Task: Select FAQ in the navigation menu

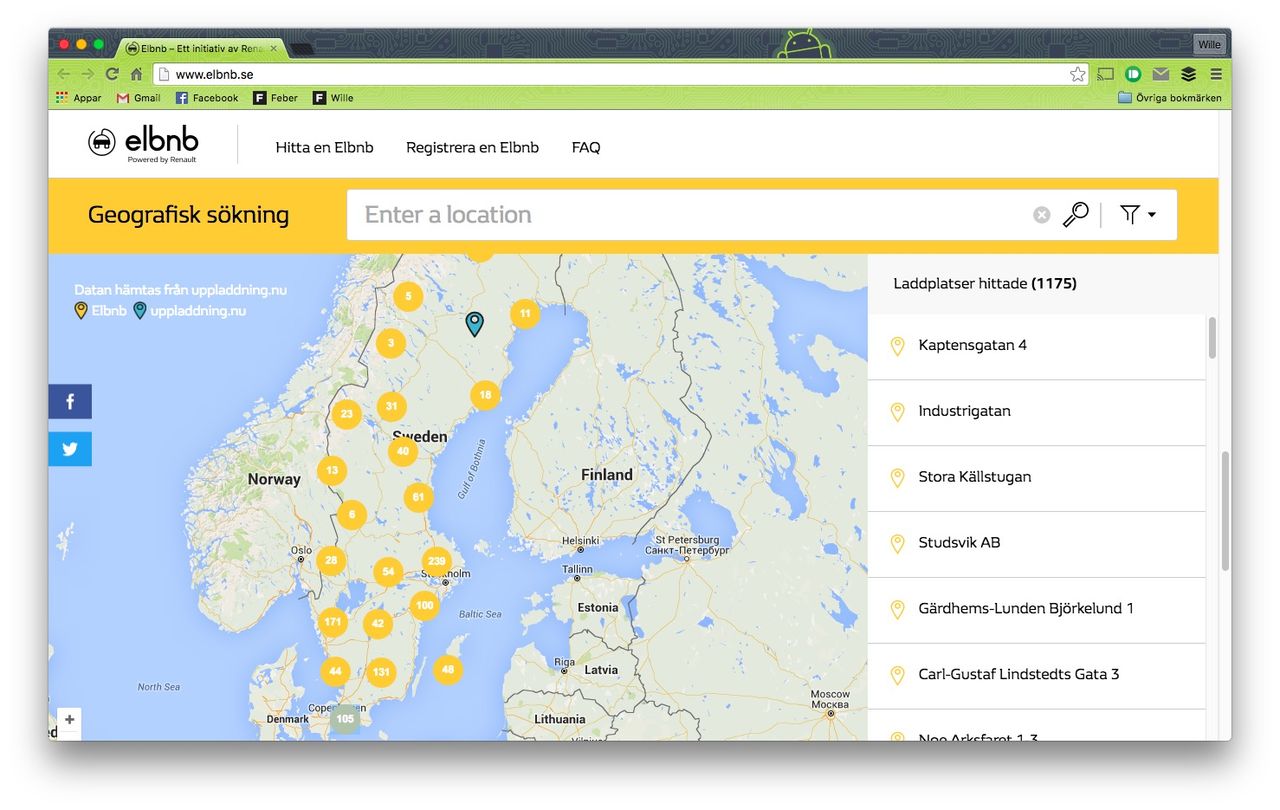Action: click(x=586, y=147)
